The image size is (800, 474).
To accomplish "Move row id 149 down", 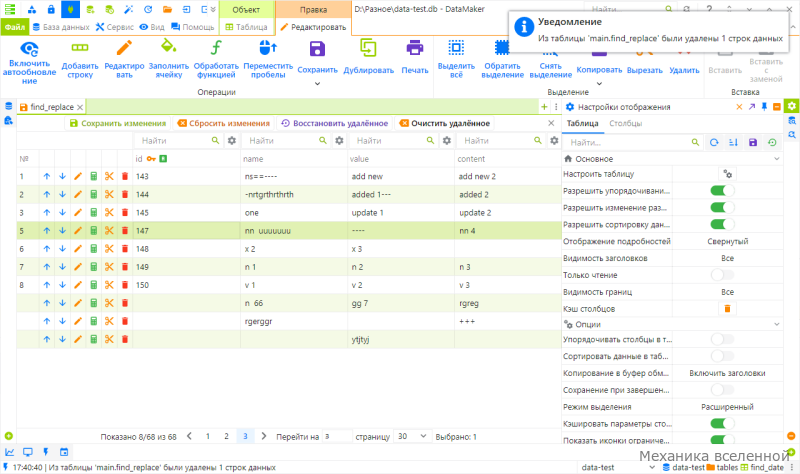I will point(62,267).
